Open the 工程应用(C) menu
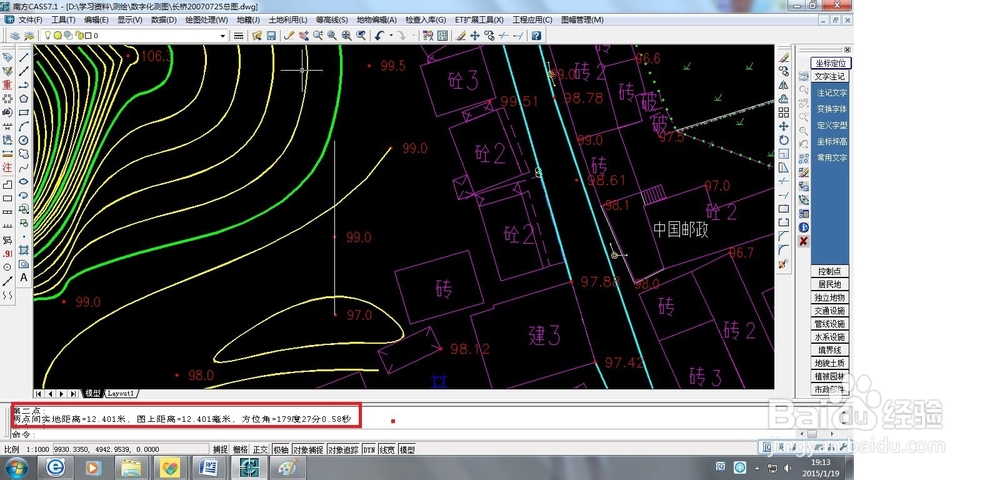Viewport: 1000px width, 480px height. click(533, 20)
